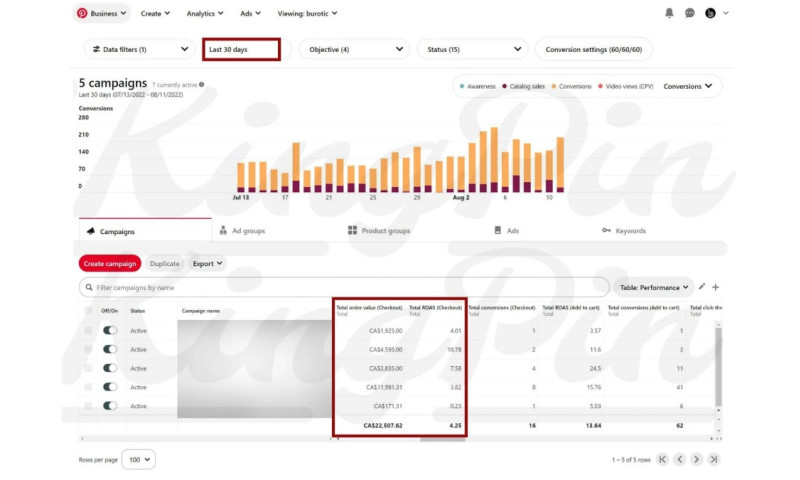Click the Create campaign button

pos(109,264)
